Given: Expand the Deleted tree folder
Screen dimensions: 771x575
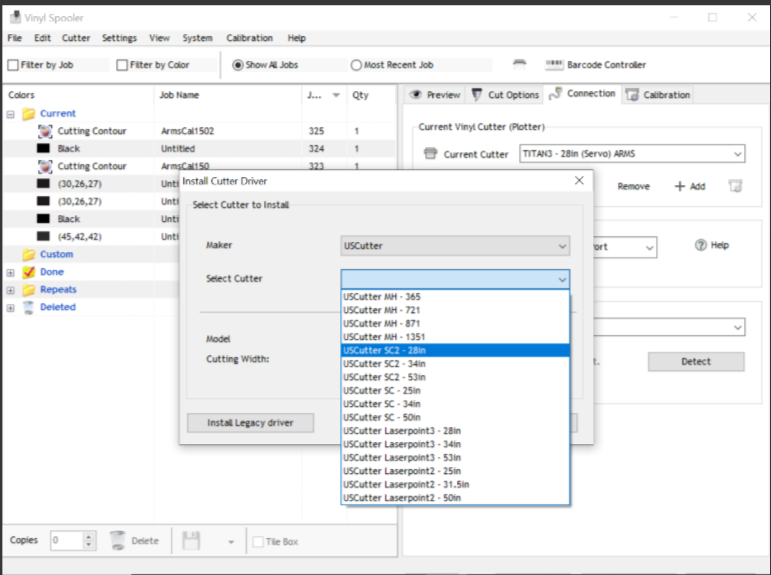Looking at the screenshot, I should click(x=10, y=308).
